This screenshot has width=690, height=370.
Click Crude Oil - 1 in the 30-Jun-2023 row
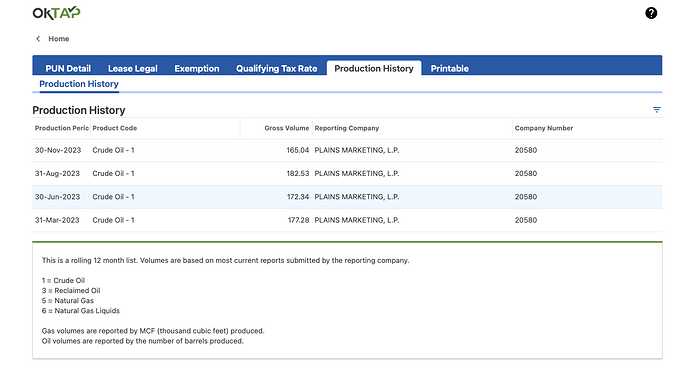point(114,197)
